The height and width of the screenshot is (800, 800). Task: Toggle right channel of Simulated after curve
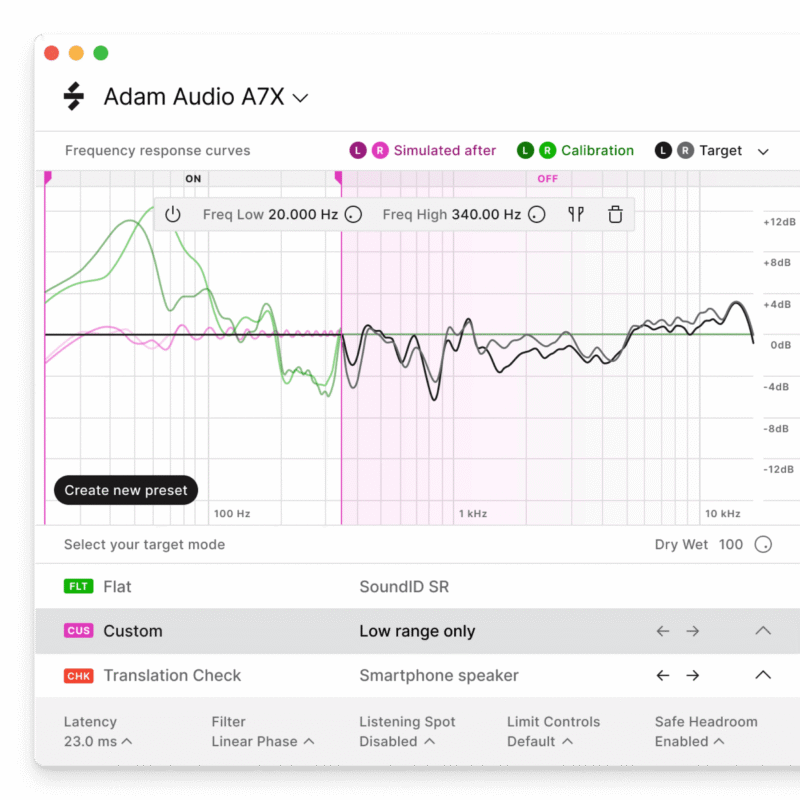tap(380, 151)
